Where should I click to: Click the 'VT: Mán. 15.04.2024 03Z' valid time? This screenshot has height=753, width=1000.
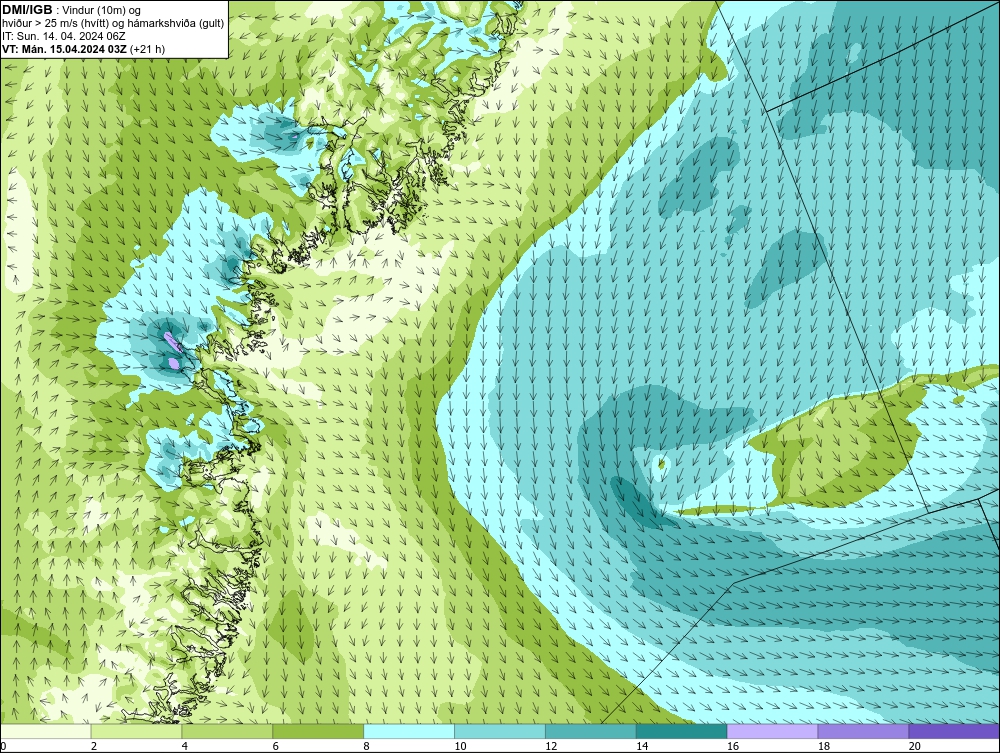pyautogui.click(x=64, y=49)
